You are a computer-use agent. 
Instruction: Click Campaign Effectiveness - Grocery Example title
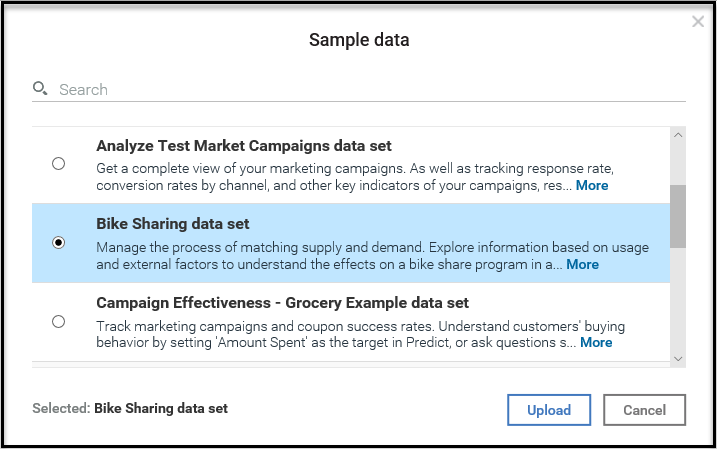282,302
